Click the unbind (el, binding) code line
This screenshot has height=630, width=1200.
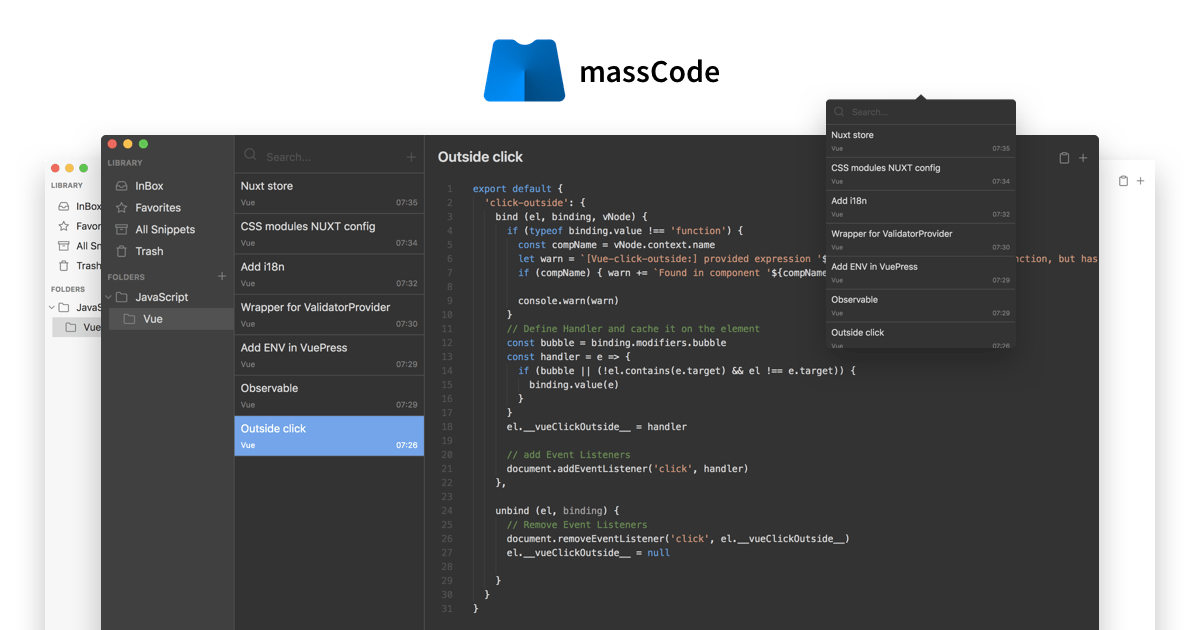point(557,510)
